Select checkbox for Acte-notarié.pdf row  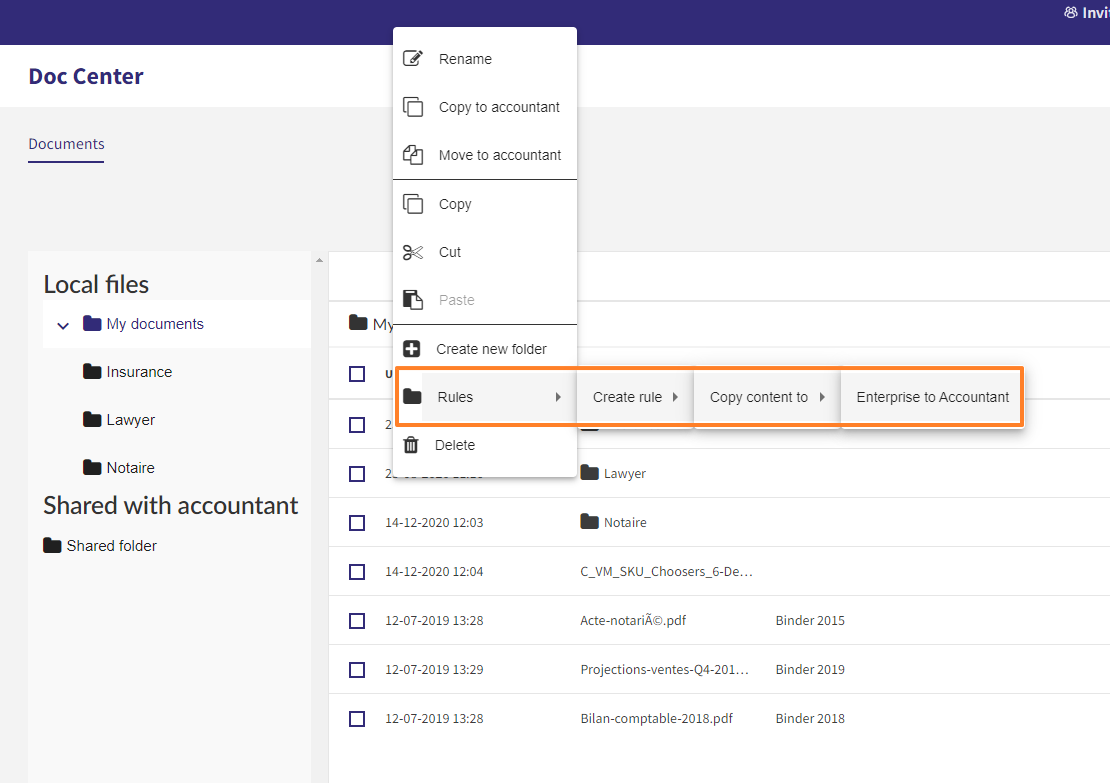pyautogui.click(x=357, y=621)
